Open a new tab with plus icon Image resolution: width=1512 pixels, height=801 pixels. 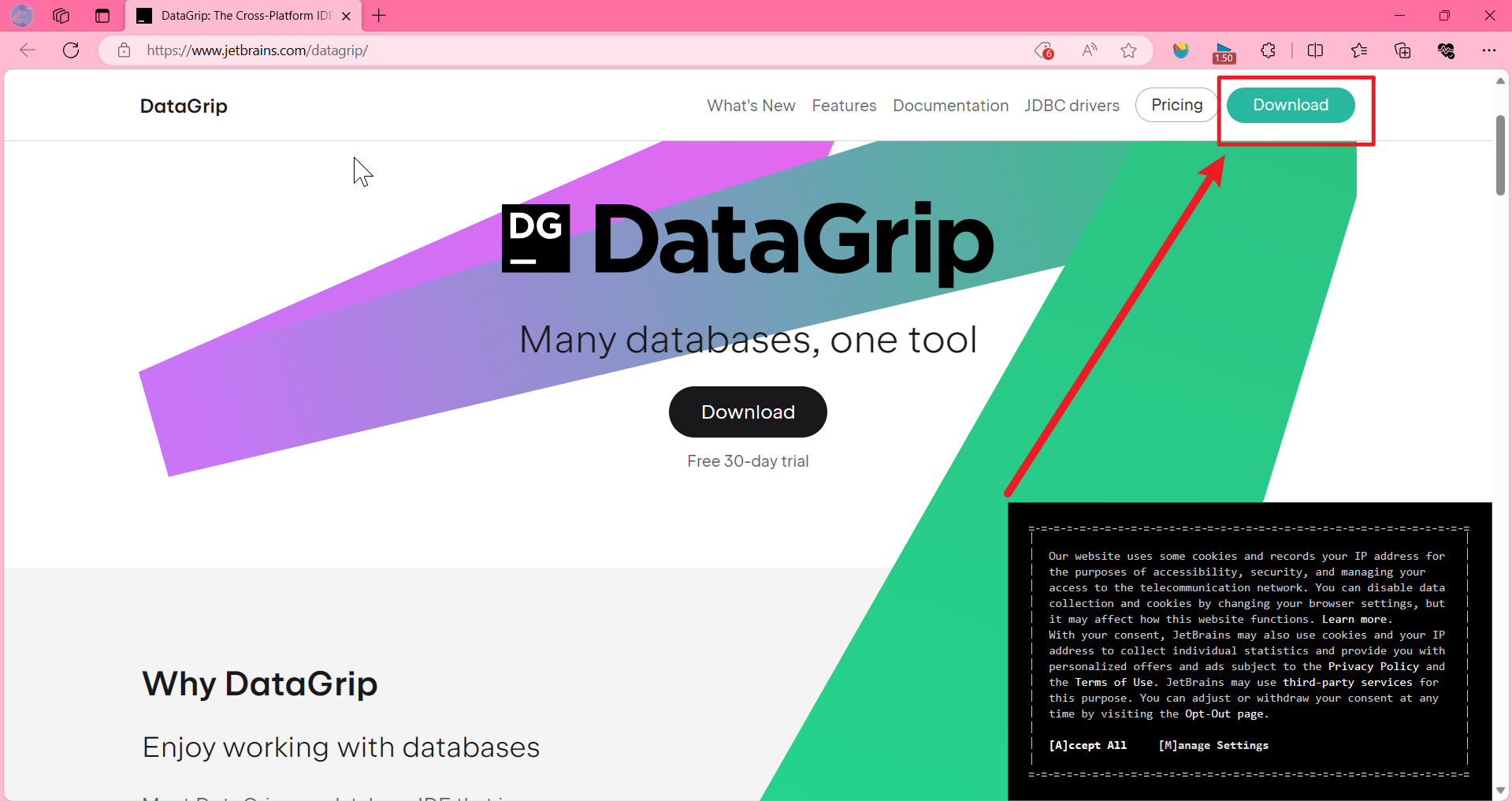click(379, 16)
